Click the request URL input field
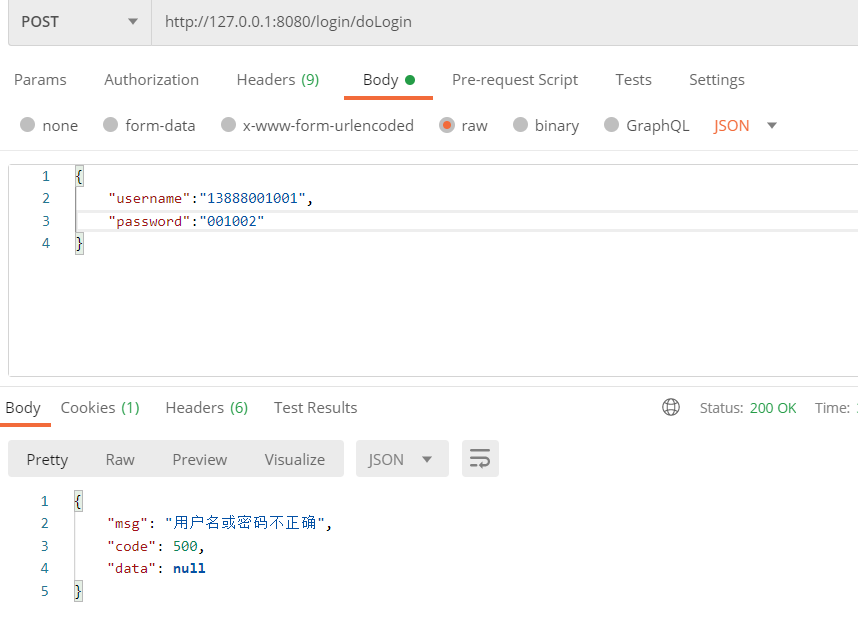This screenshot has width=858, height=630. [x=505, y=22]
